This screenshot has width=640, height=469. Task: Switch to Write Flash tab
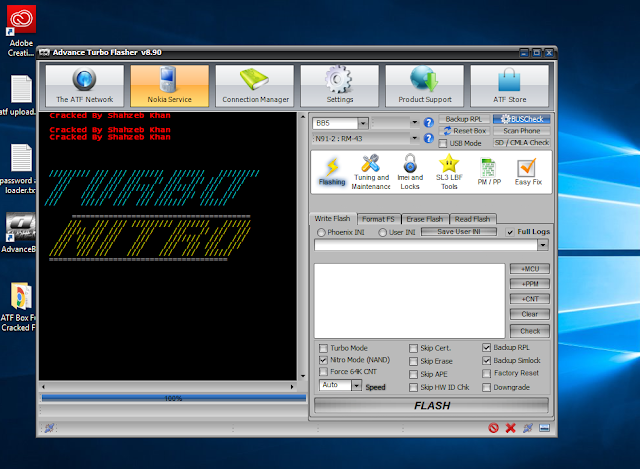332,219
